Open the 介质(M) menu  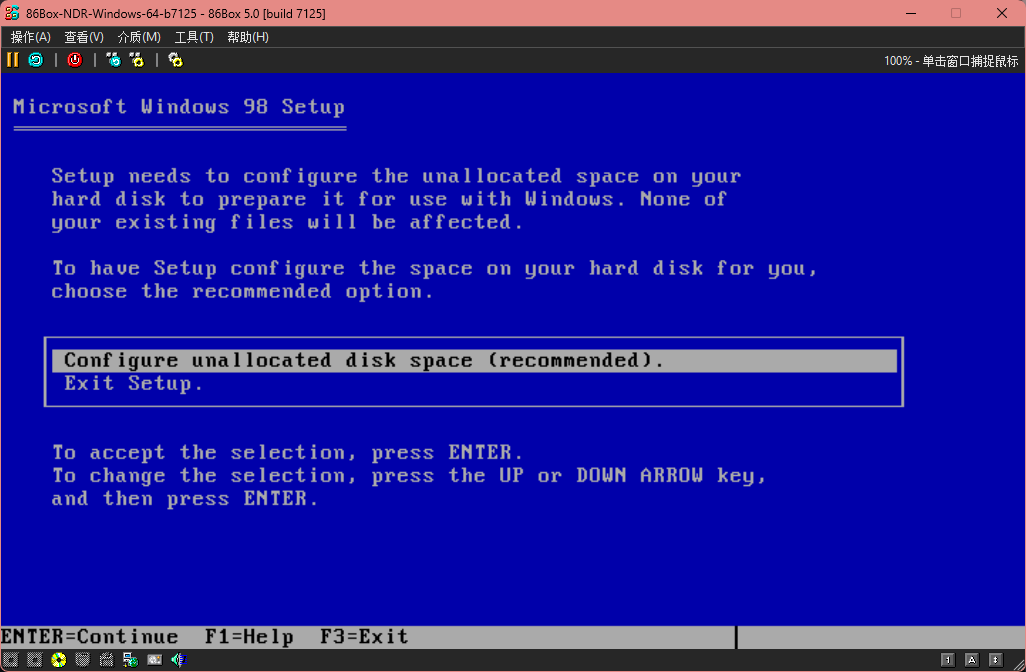tap(139, 37)
